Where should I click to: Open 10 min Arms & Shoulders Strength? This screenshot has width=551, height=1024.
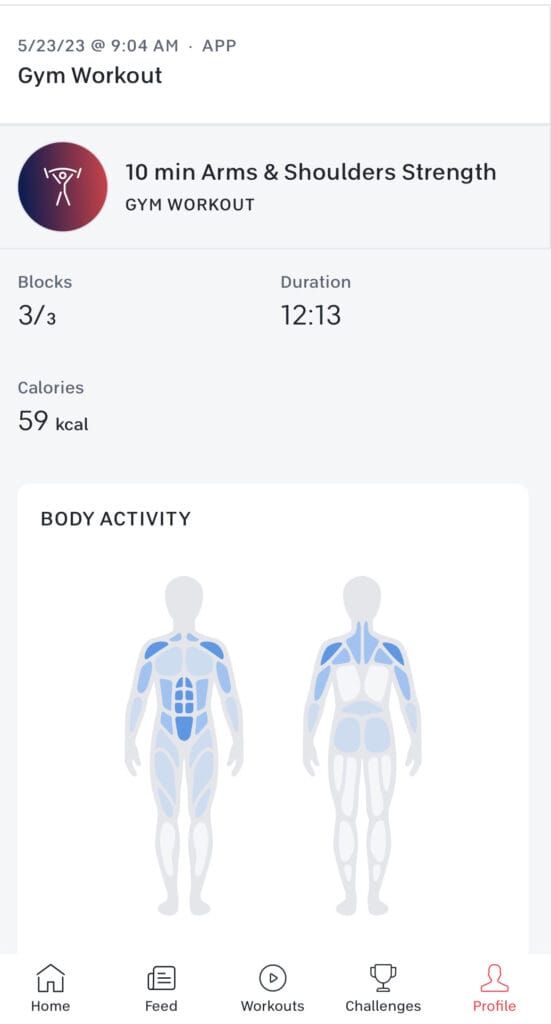pyautogui.click(x=310, y=172)
